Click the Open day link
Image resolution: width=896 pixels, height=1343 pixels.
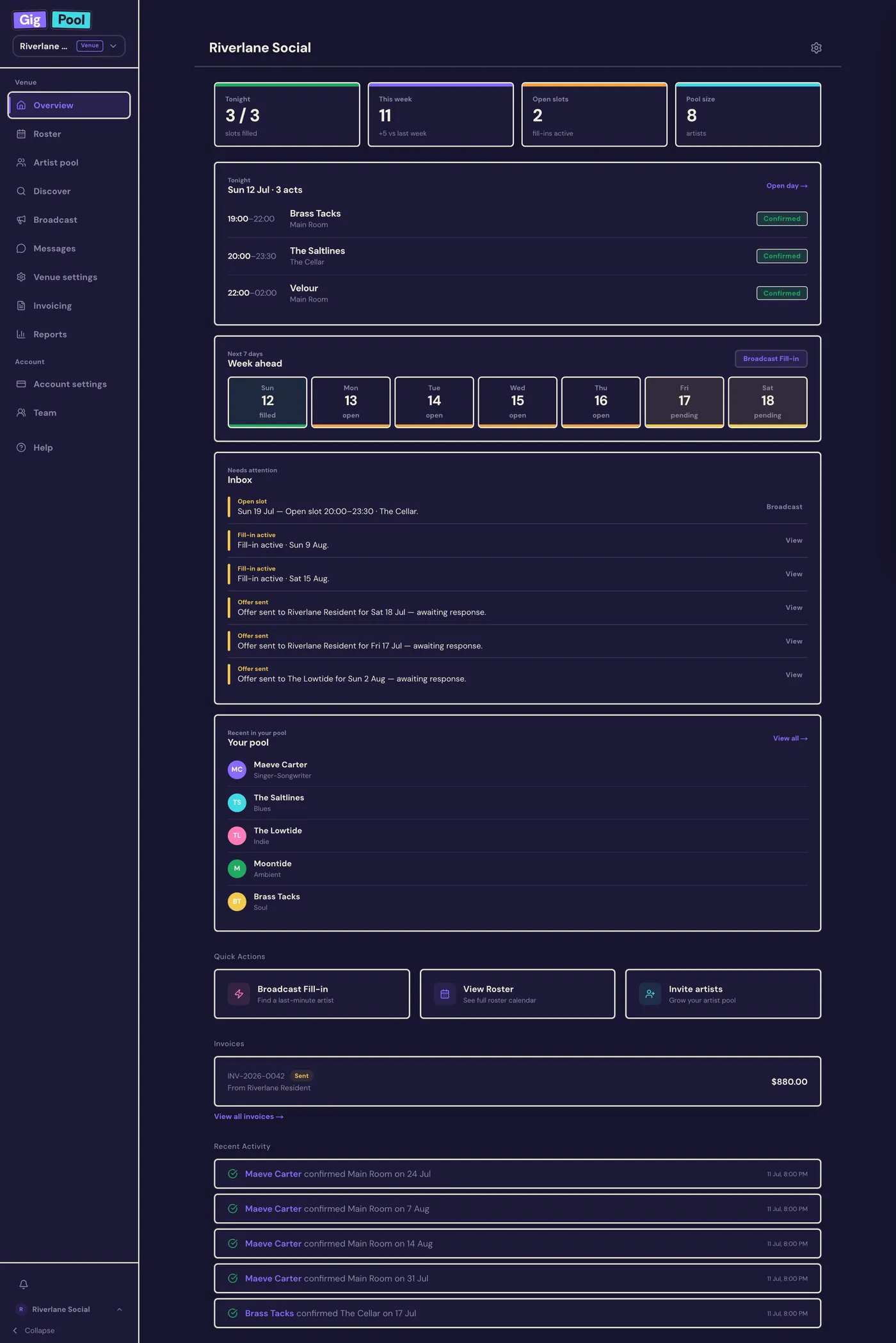(x=787, y=186)
